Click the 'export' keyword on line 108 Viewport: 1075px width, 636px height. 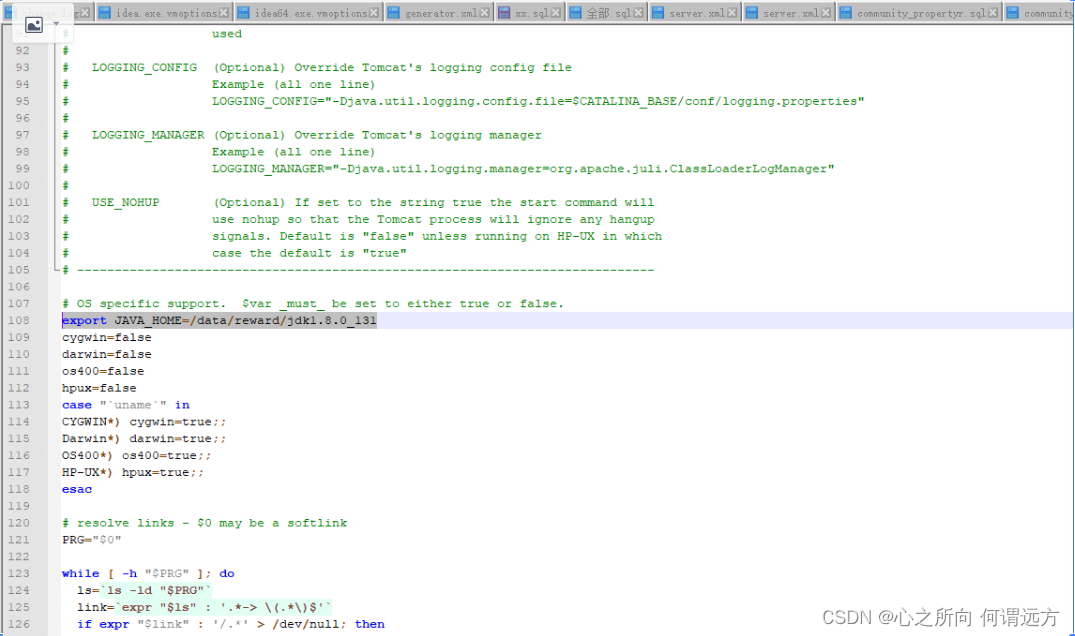[84, 320]
